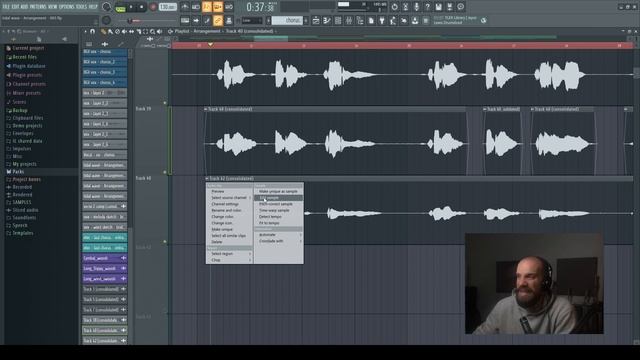Viewport: 640px width, 360px height.
Task: Click the undo history icon in top toolbar
Action: [x=394, y=7]
